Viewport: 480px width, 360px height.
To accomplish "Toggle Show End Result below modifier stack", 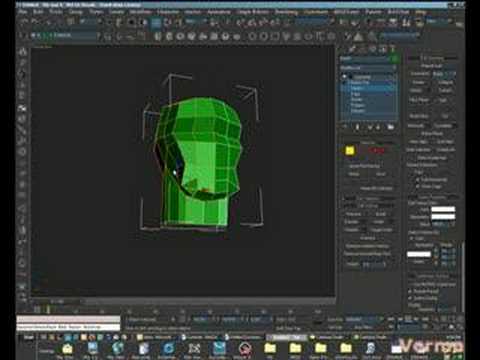I will [x=357, y=127].
